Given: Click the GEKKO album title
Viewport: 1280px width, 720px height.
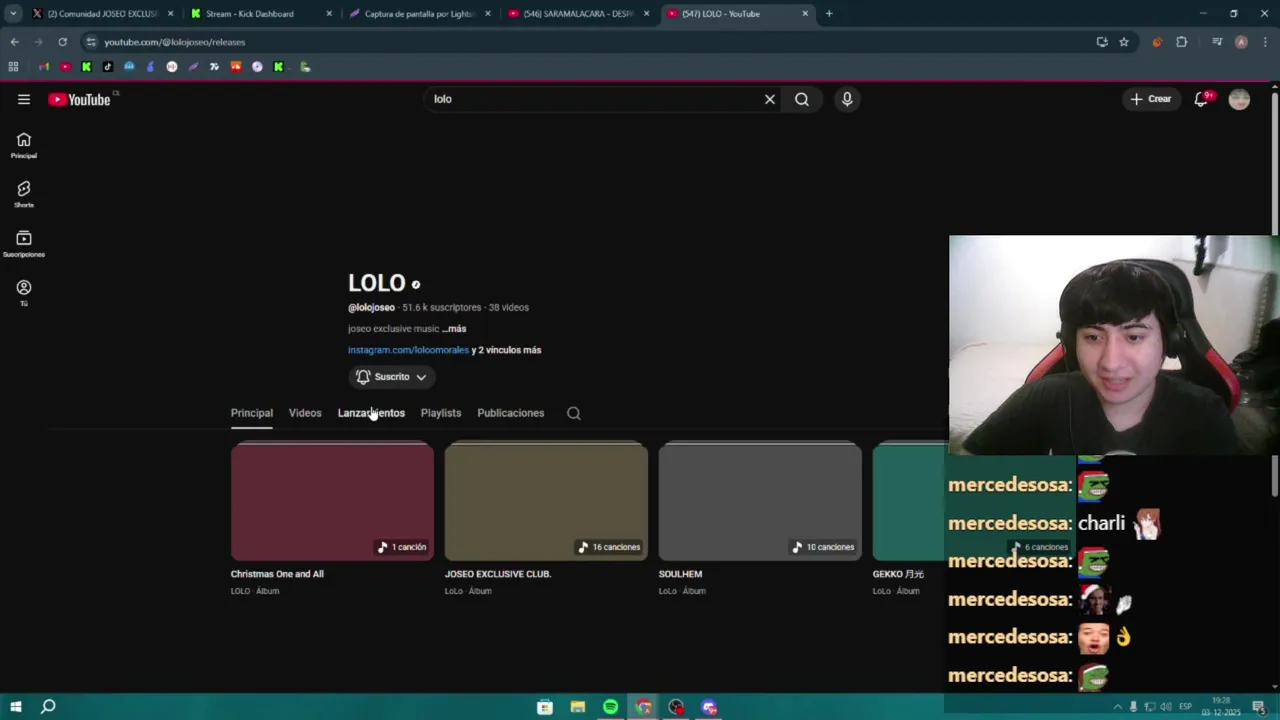Looking at the screenshot, I should (x=898, y=574).
